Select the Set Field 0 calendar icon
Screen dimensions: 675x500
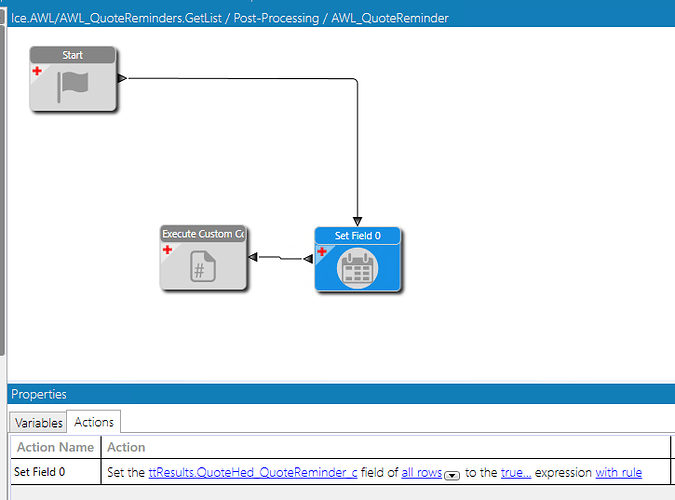coord(357,269)
